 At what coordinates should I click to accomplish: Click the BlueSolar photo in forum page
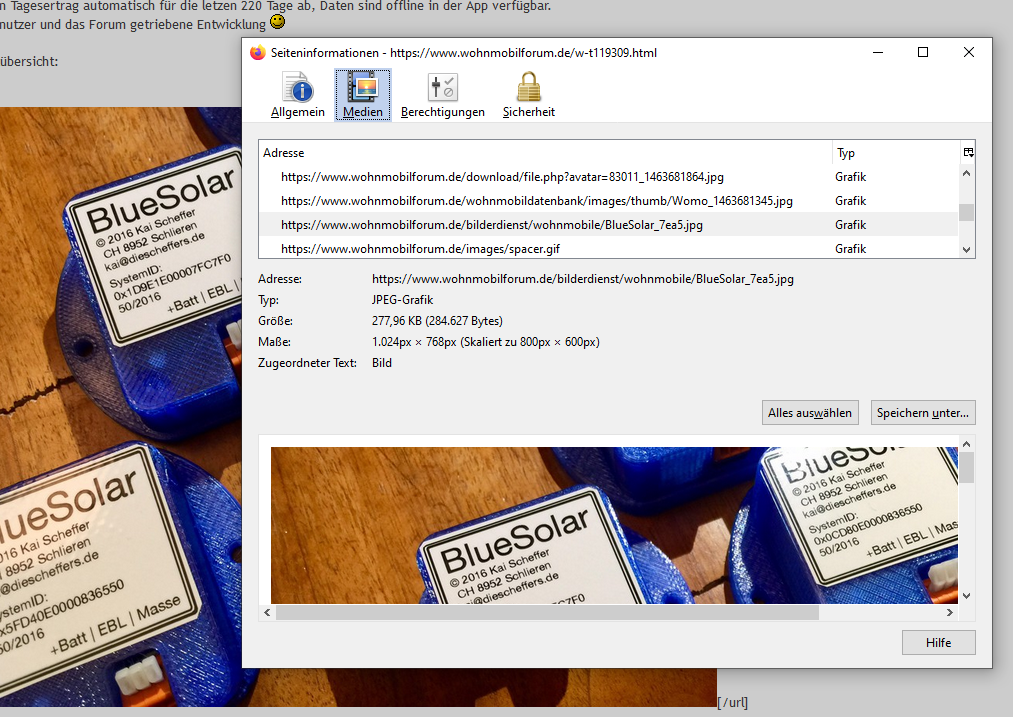121,407
